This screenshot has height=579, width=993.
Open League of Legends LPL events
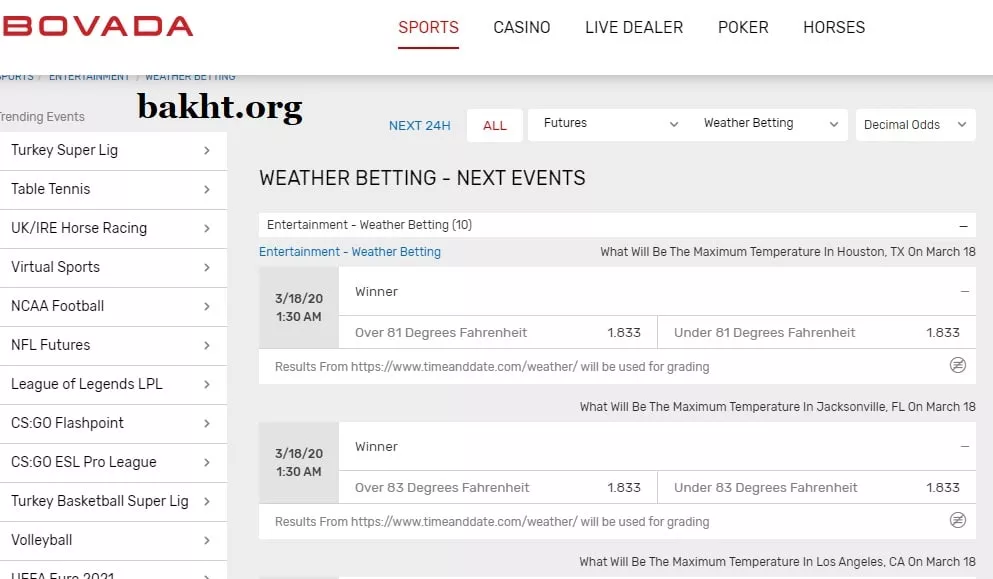[x=112, y=384]
